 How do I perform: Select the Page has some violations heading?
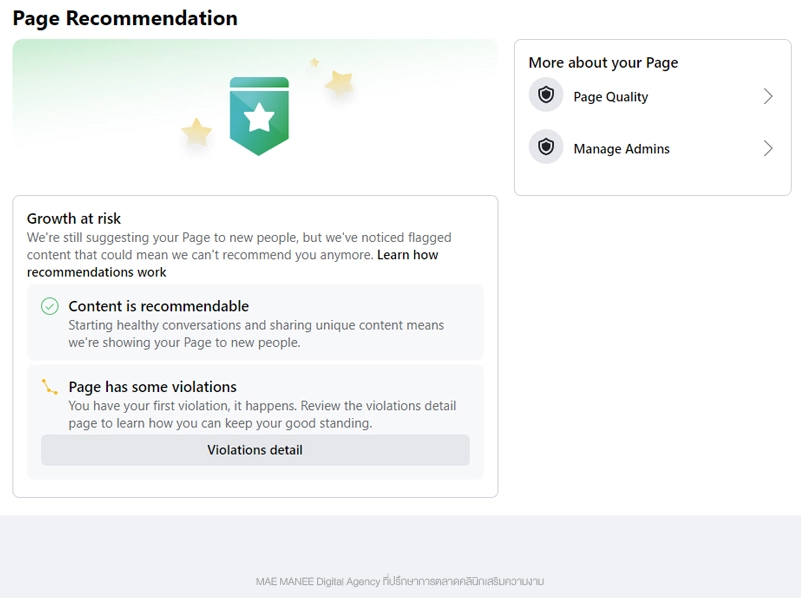click(x=152, y=387)
